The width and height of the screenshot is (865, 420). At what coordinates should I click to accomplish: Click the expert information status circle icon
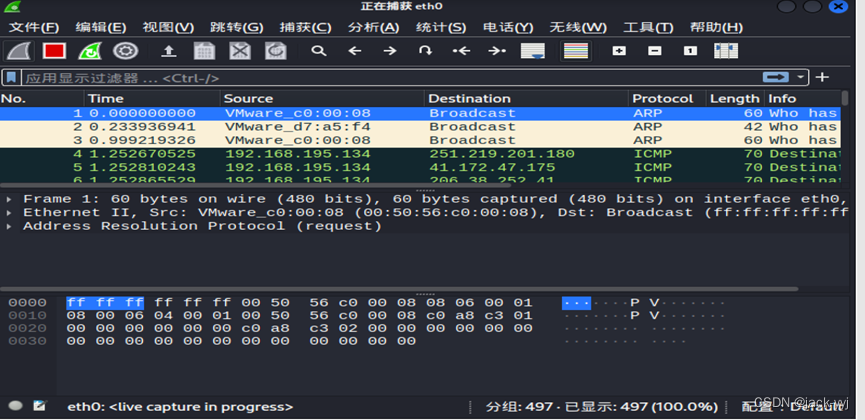[16, 406]
